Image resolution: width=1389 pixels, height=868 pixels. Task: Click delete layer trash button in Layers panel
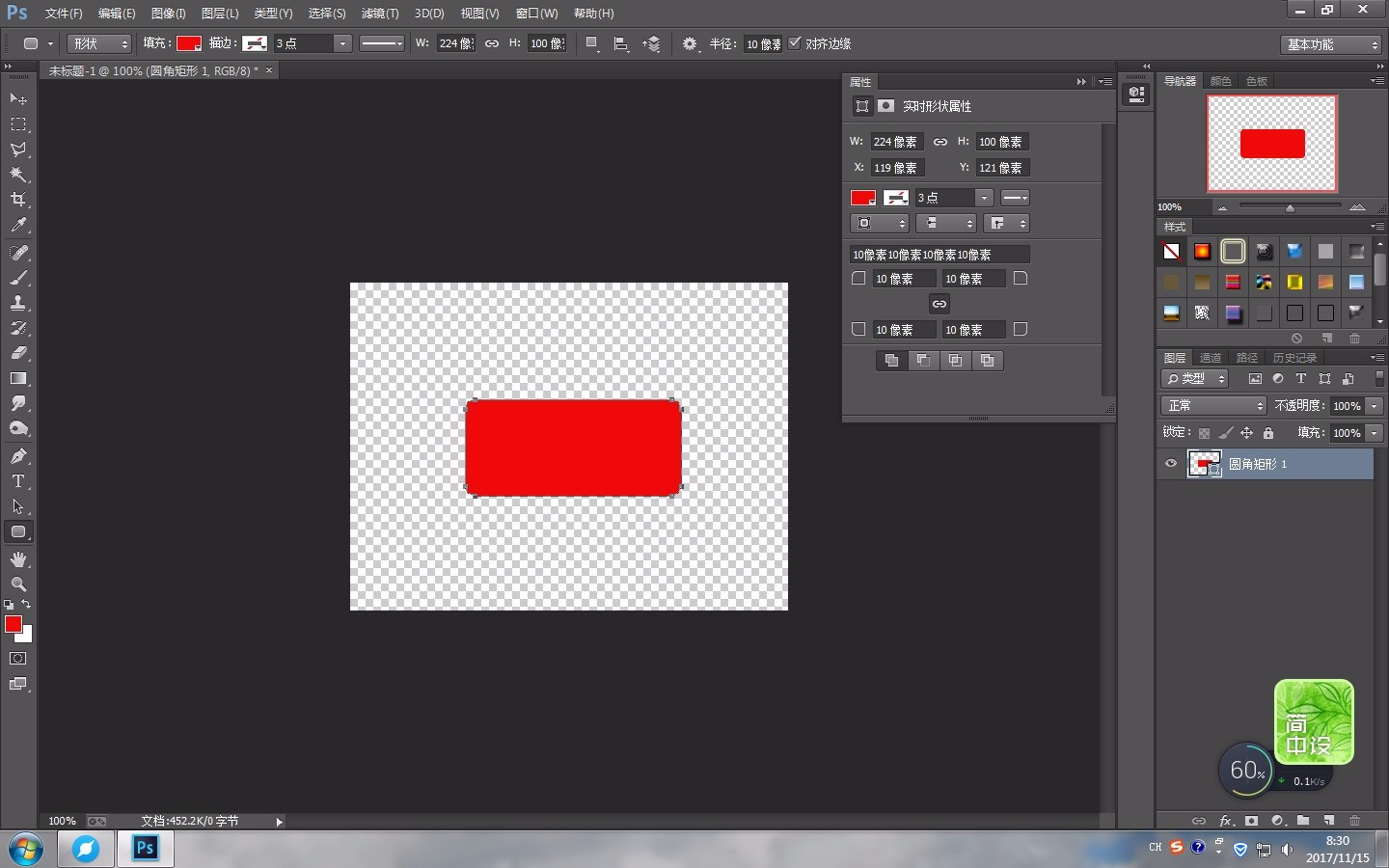(1355, 821)
